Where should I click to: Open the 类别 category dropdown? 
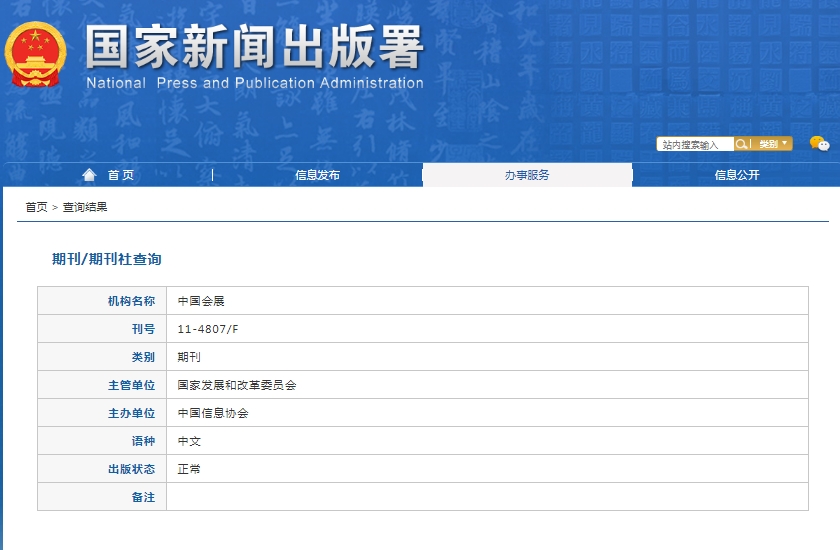pyautogui.click(x=773, y=144)
